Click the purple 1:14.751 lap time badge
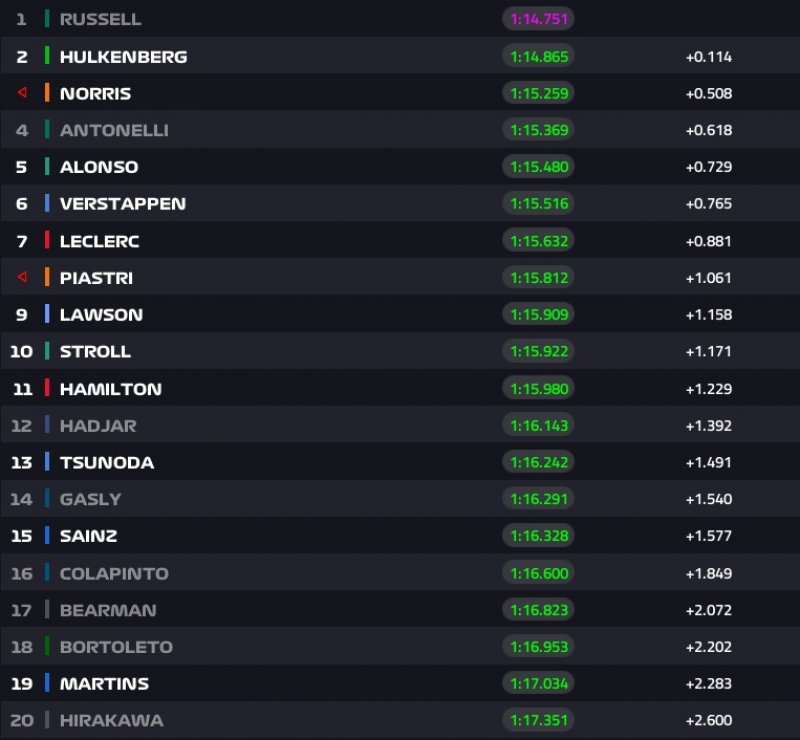Image resolution: width=800 pixels, height=740 pixels. point(538,19)
